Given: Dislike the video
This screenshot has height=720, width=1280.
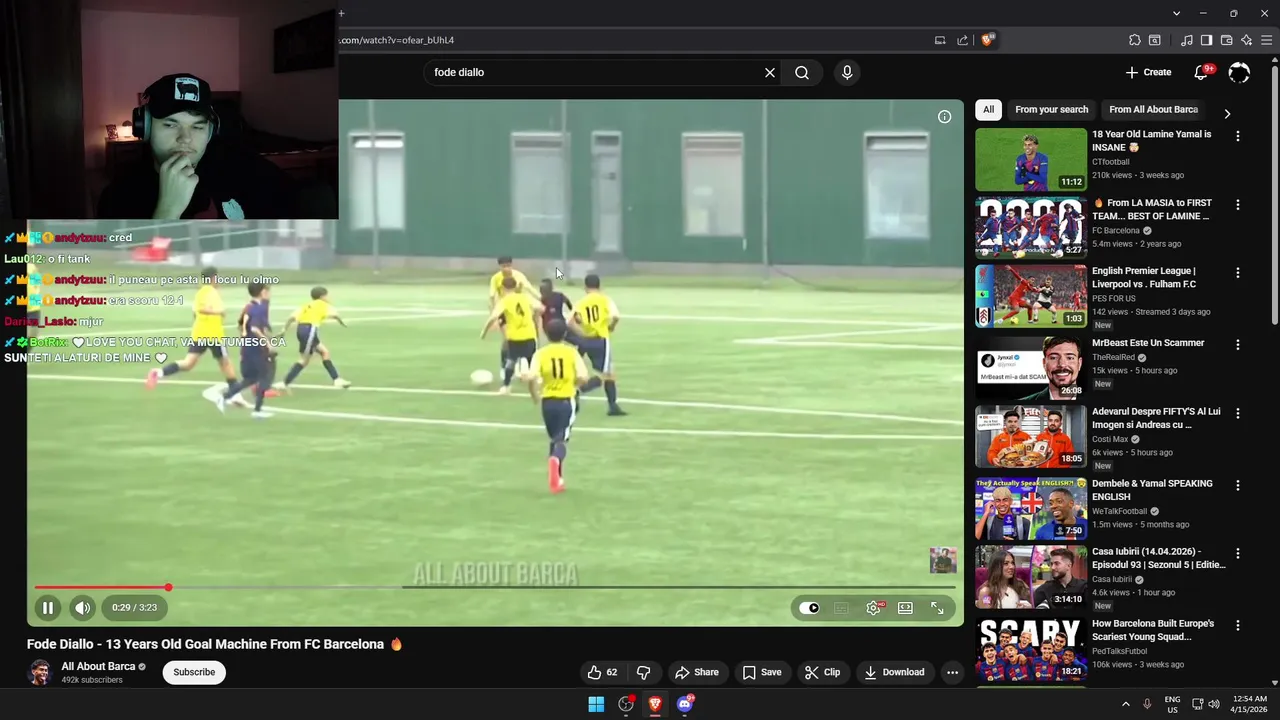Looking at the screenshot, I should point(644,672).
